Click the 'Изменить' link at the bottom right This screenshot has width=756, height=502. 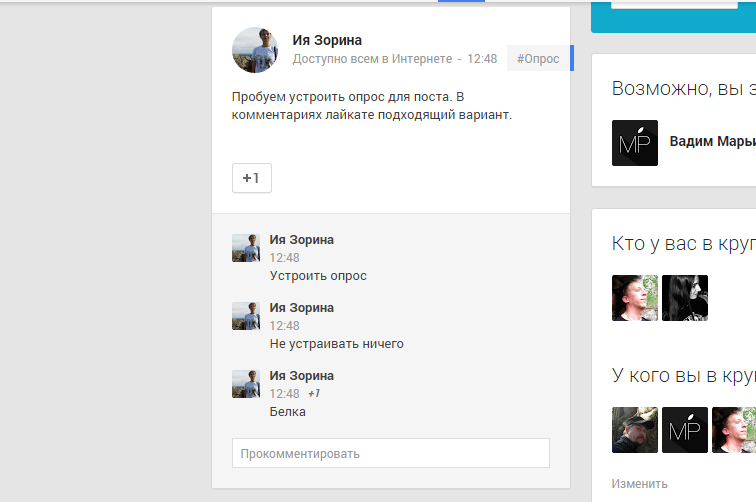click(639, 484)
